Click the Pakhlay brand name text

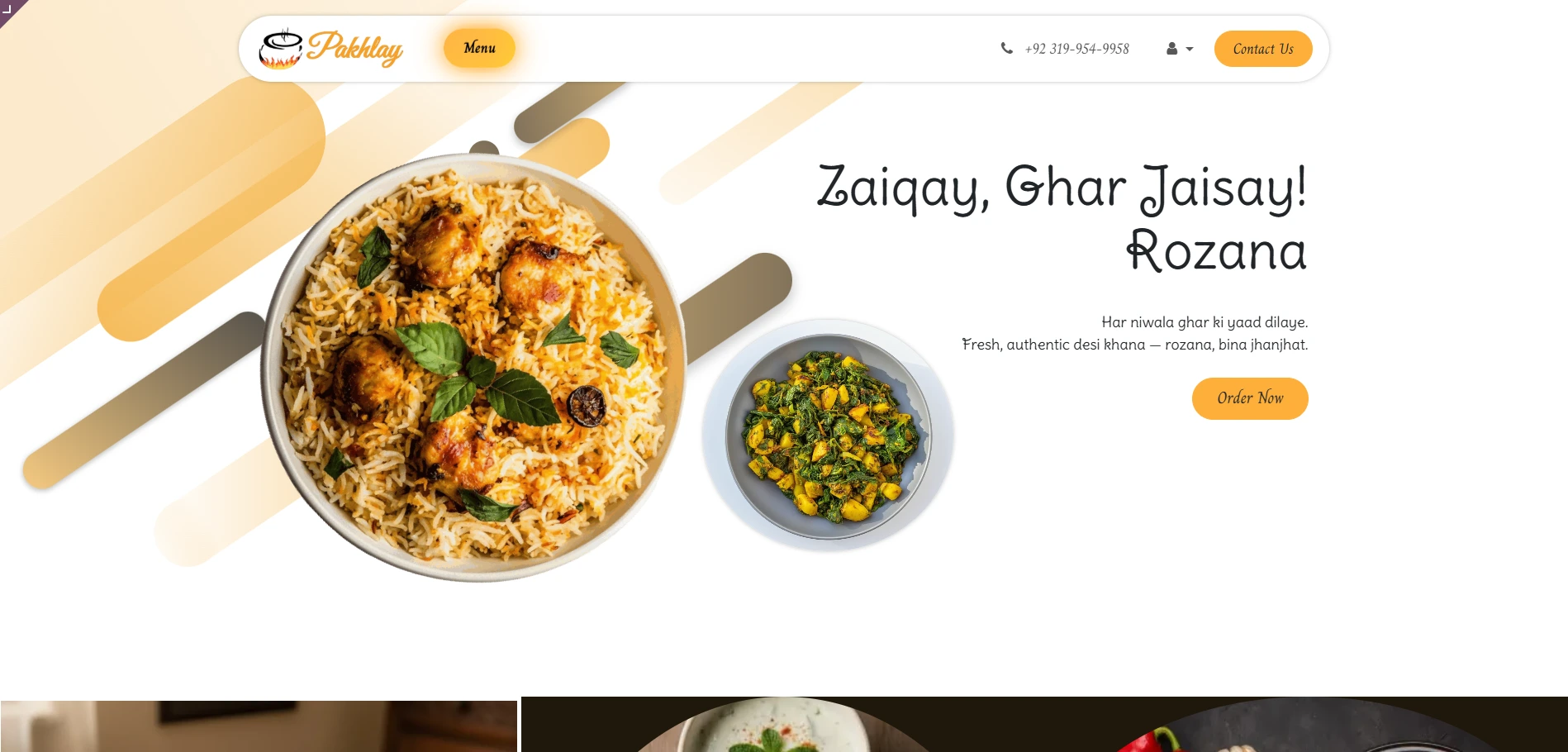[x=355, y=48]
